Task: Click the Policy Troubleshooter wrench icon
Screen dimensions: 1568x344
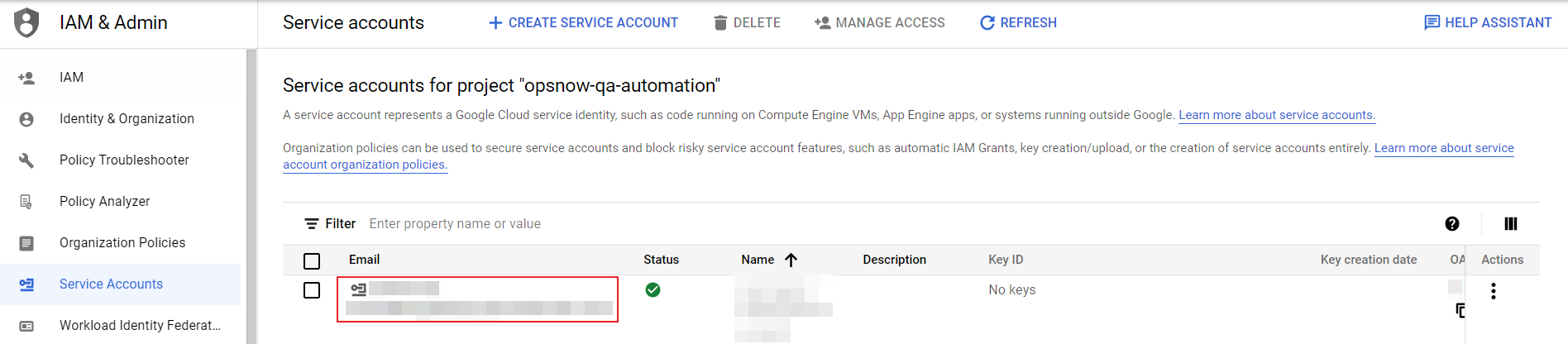Action: [x=26, y=160]
